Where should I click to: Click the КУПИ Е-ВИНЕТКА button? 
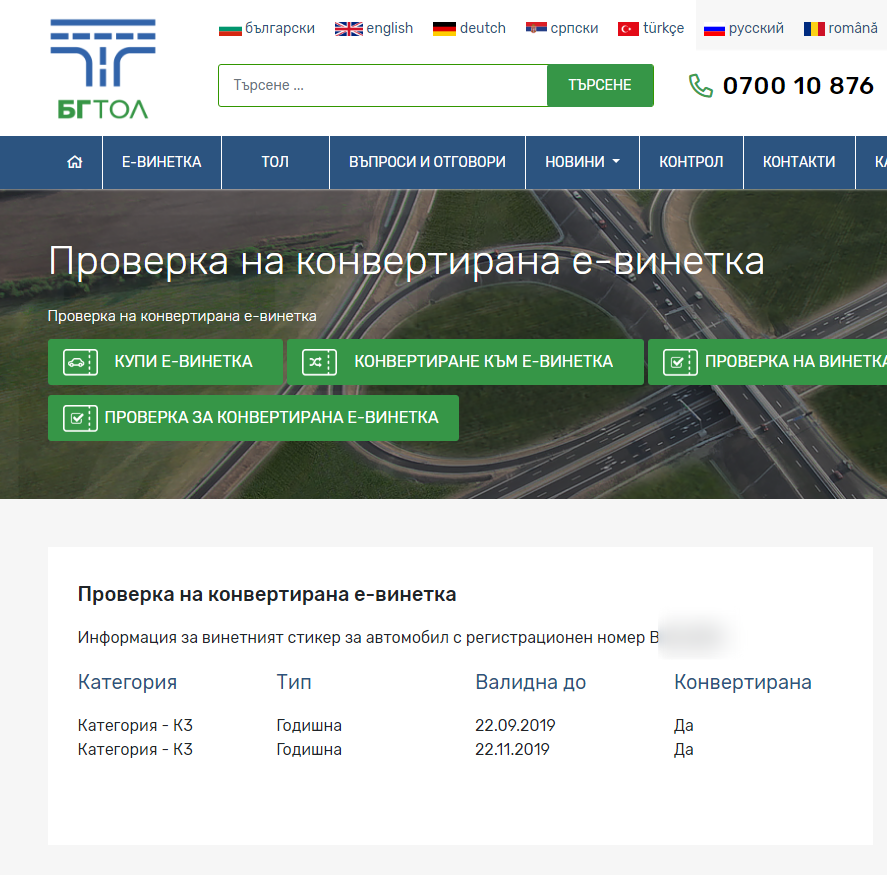click(165, 362)
